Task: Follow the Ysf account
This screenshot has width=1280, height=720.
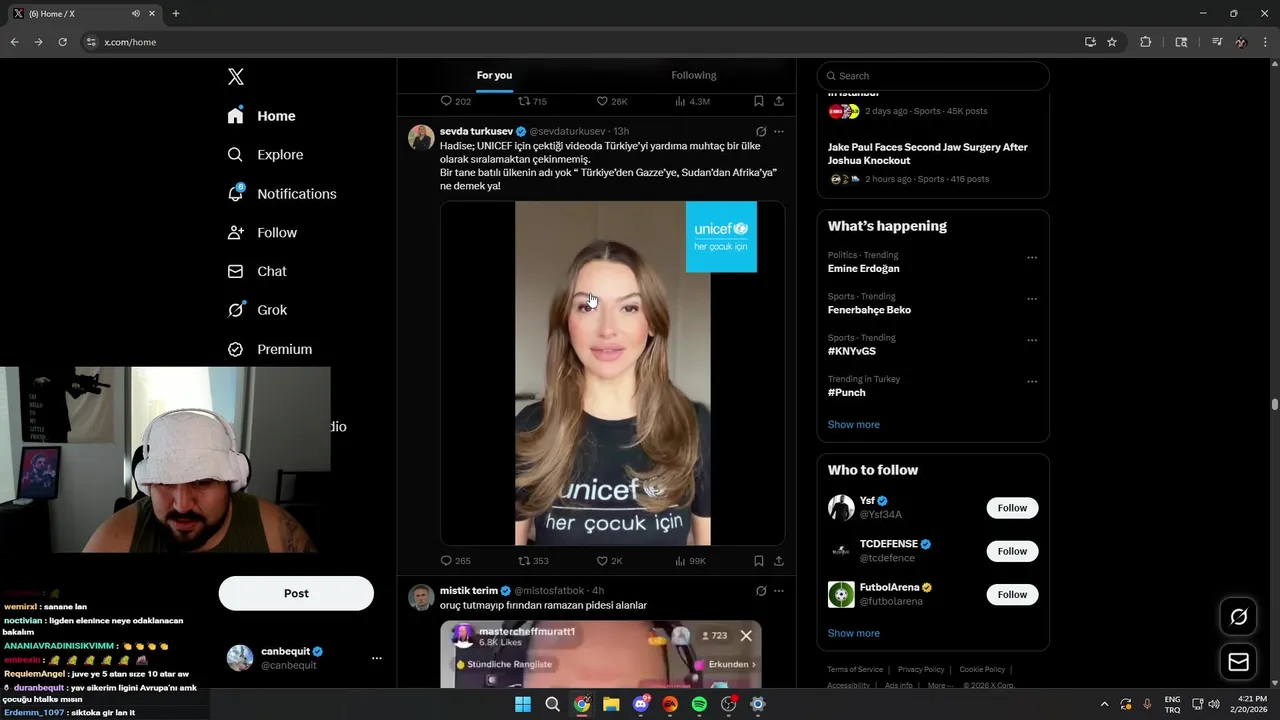Action: pyautogui.click(x=1012, y=508)
